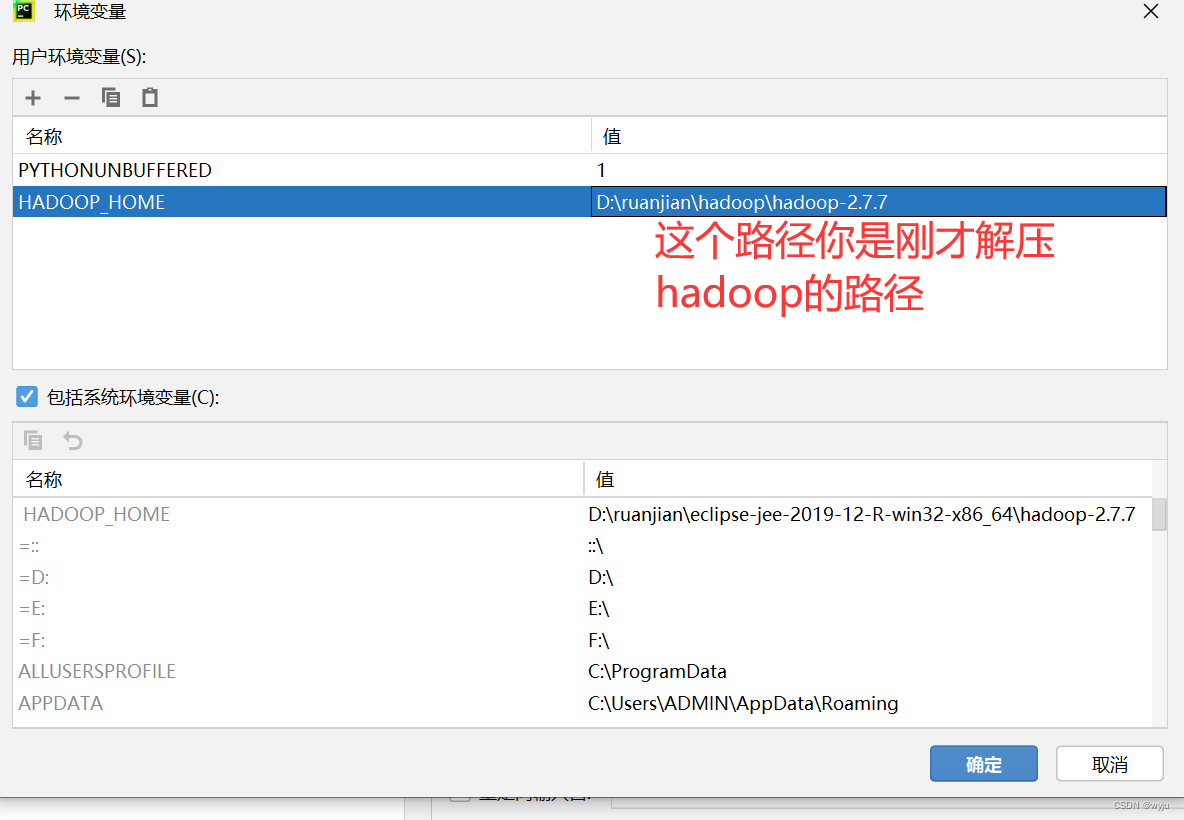Click the PYTHONUNBUFFERED value 1

(601, 170)
